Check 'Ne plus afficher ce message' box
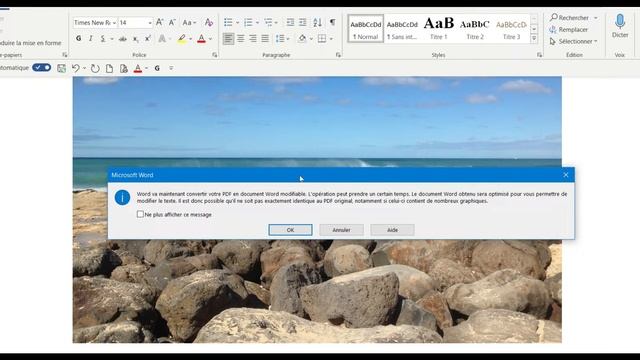 point(140,214)
